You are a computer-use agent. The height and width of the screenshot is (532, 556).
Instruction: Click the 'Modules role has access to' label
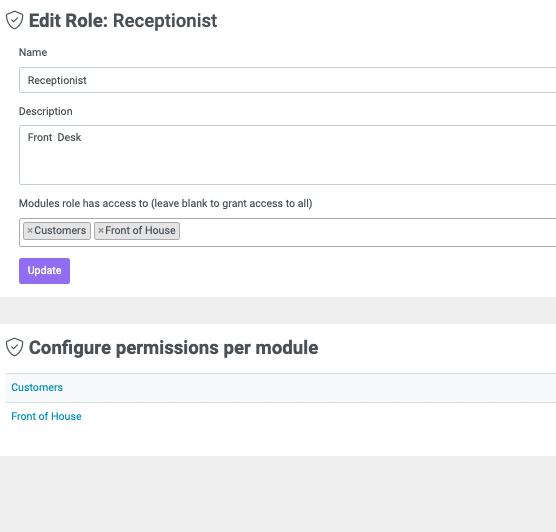(166, 203)
